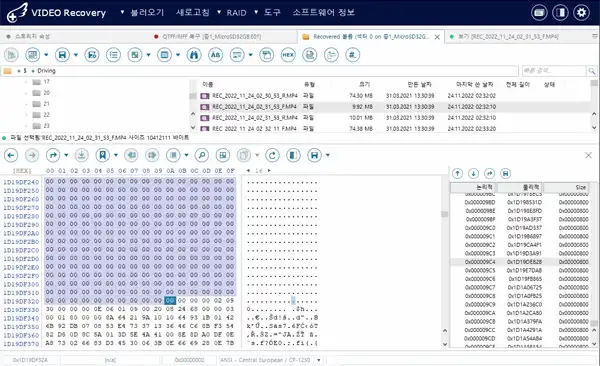
Task: Click the save (floppy disk) toolbar icon
Action: tap(62, 55)
